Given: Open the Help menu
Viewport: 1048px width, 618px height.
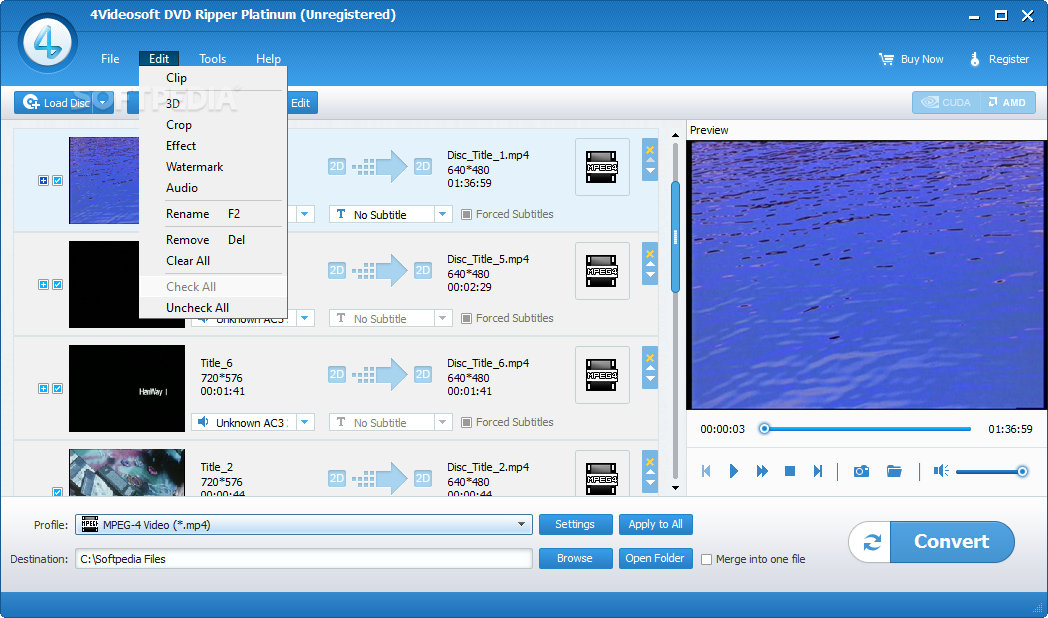Looking at the screenshot, I should (268, 59).
